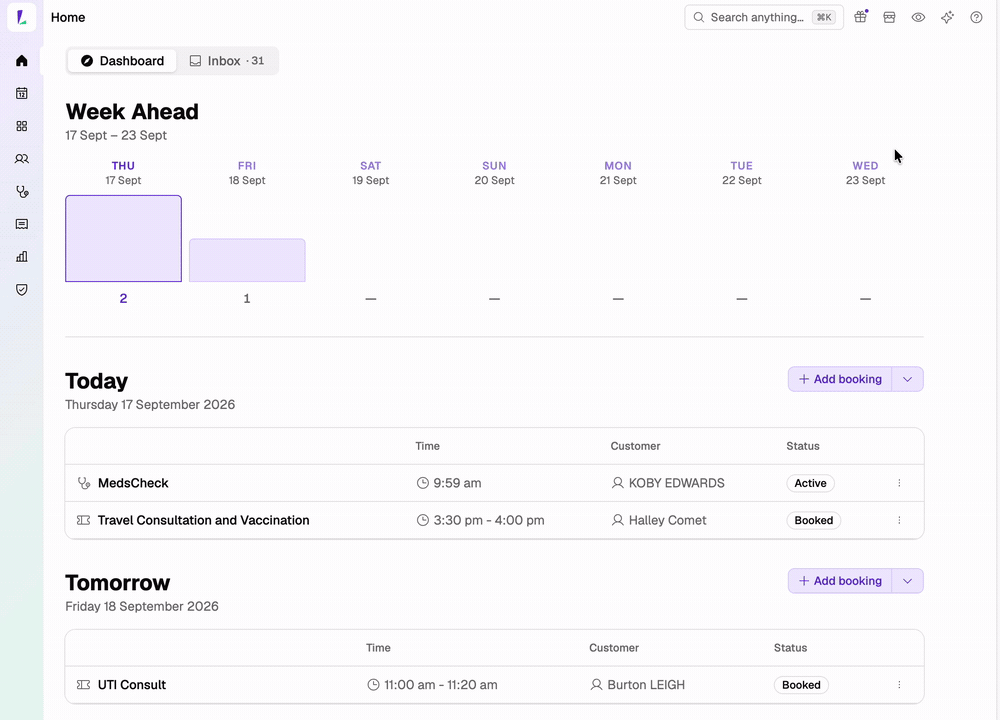Open the shield check sidebar icon
Screen dimensions: 1000x720
[x=22, y=290]
